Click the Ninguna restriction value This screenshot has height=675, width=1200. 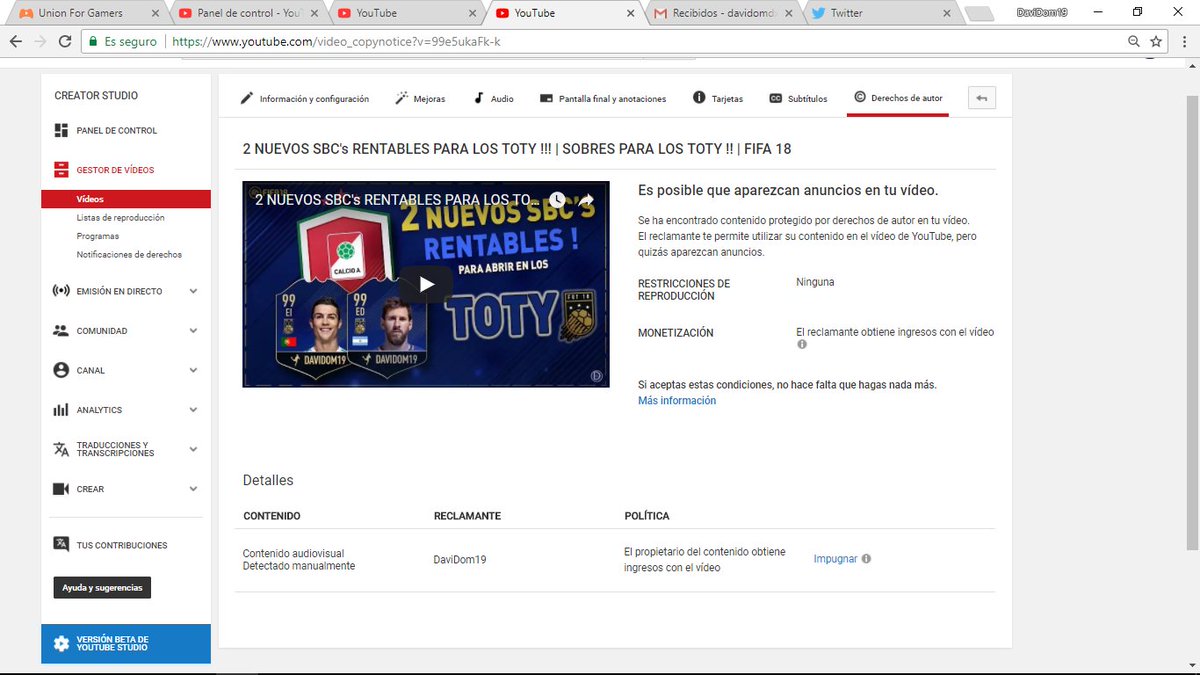click(815, 283)
